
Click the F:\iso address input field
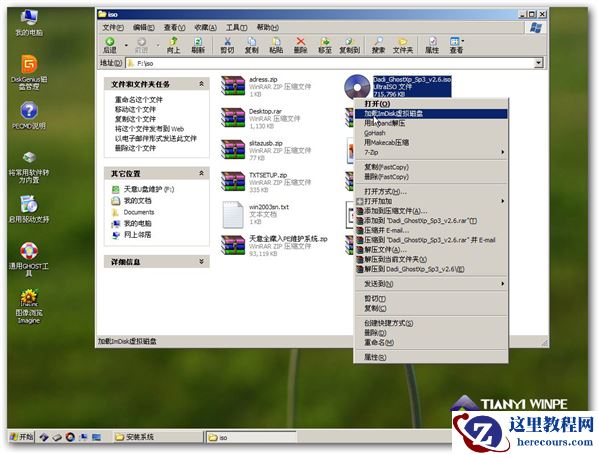tap(330, 63)
